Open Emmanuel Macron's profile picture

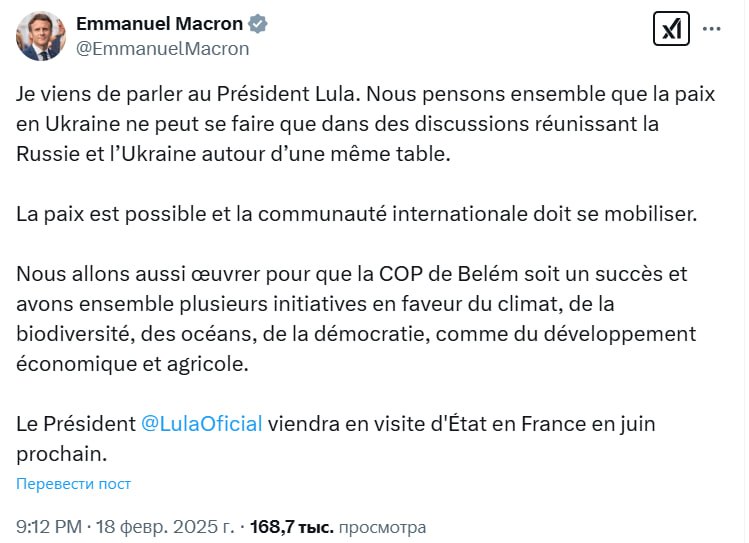[x=41, y=37]
